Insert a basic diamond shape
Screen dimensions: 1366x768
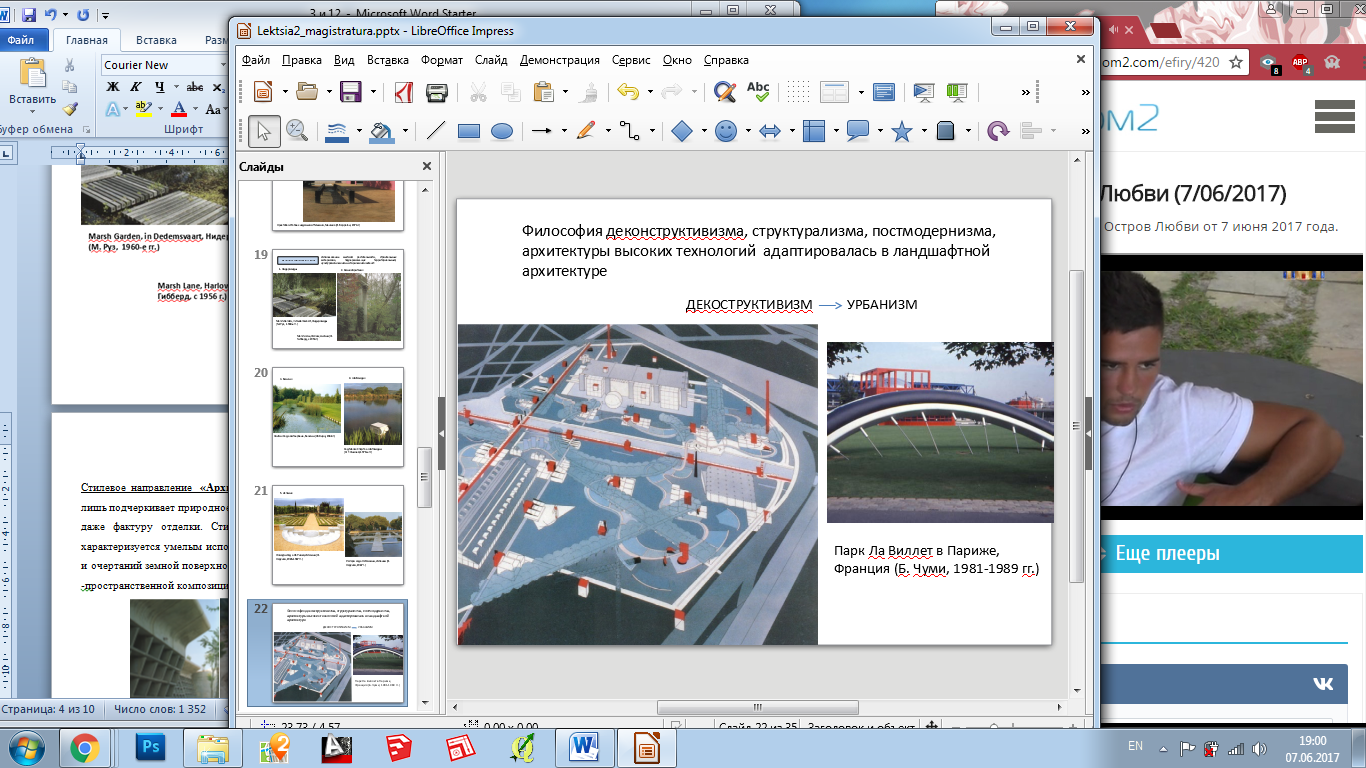coord(682,131)
